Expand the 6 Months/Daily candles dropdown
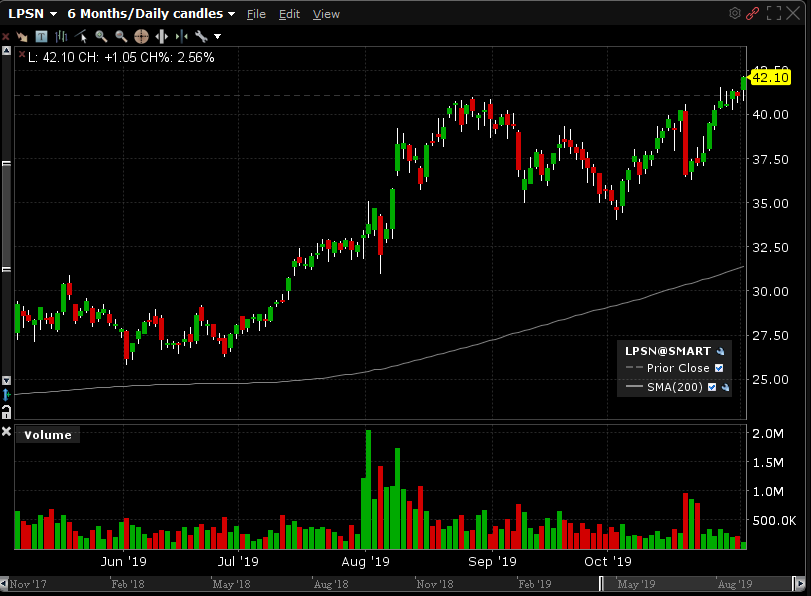This screenshot has width=811, height=596. coord(151,14)
